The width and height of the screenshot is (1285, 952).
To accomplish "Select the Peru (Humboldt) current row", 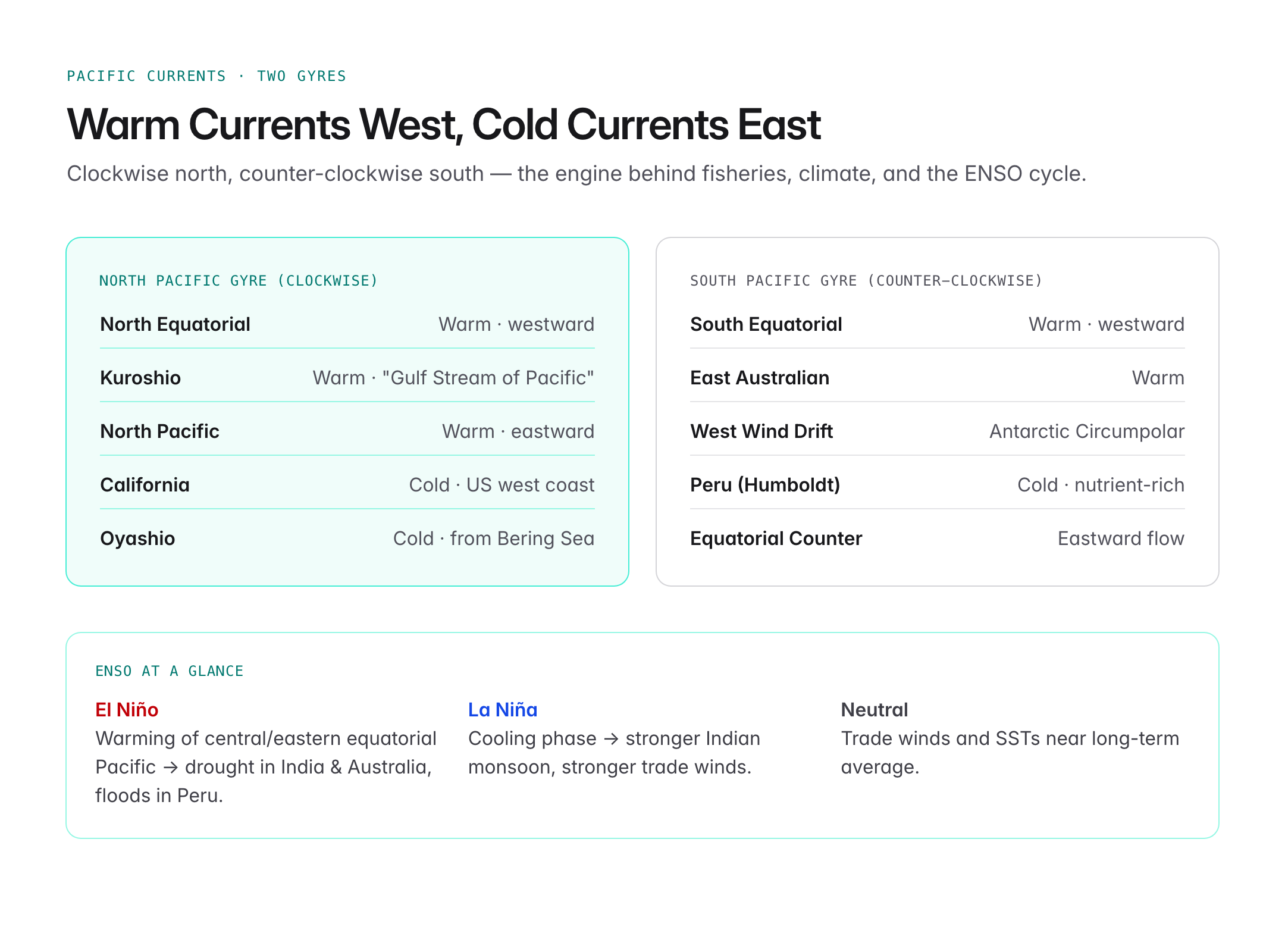I will point(938,485).
